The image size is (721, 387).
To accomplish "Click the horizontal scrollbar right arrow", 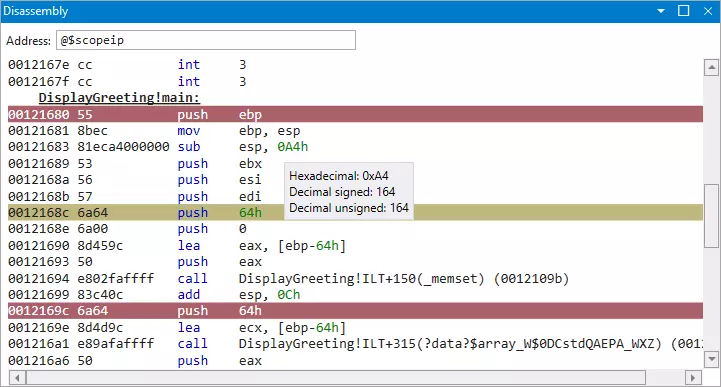I will point(693,378).
